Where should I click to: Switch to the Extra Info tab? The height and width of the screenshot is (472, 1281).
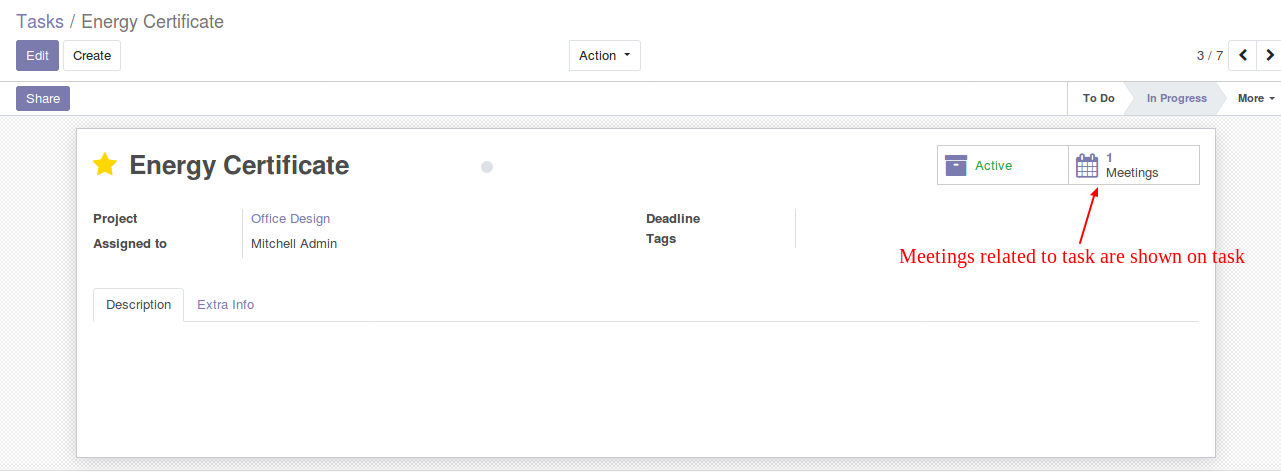225,305
